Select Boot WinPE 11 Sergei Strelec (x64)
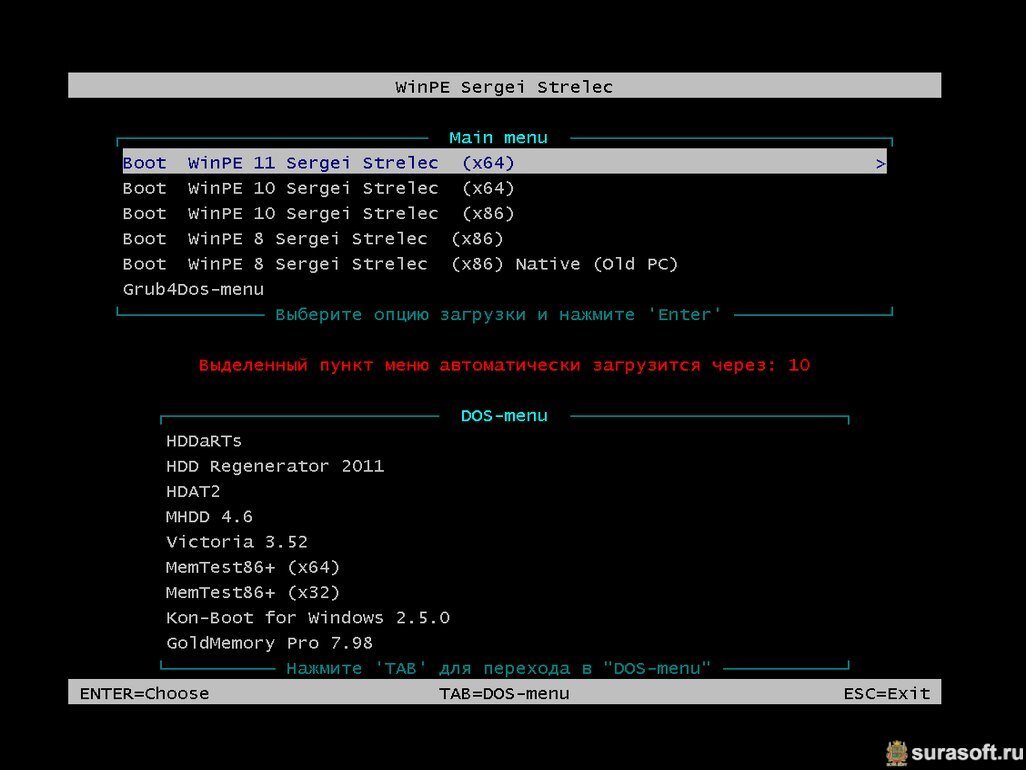The height and width of the screenshot is (770, 1026). (x=504, y=162)
